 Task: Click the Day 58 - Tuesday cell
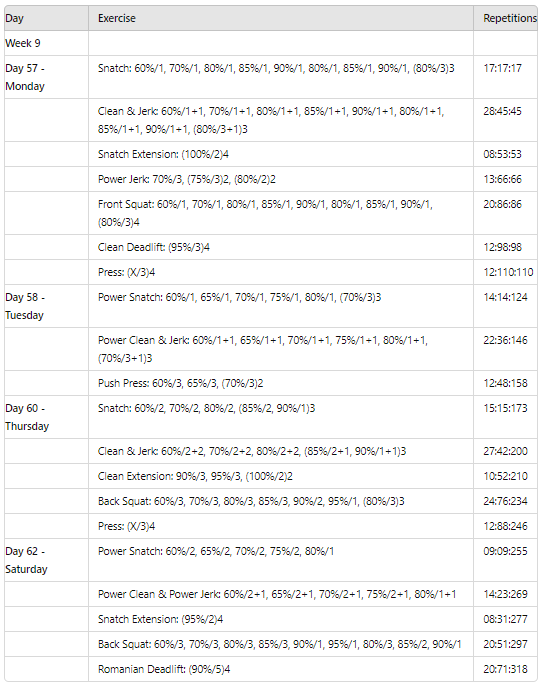[46, 306]
